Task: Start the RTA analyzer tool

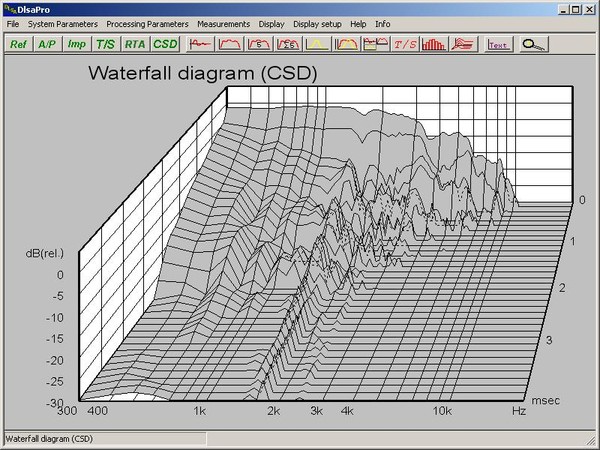Action: (x=135, y=44)
